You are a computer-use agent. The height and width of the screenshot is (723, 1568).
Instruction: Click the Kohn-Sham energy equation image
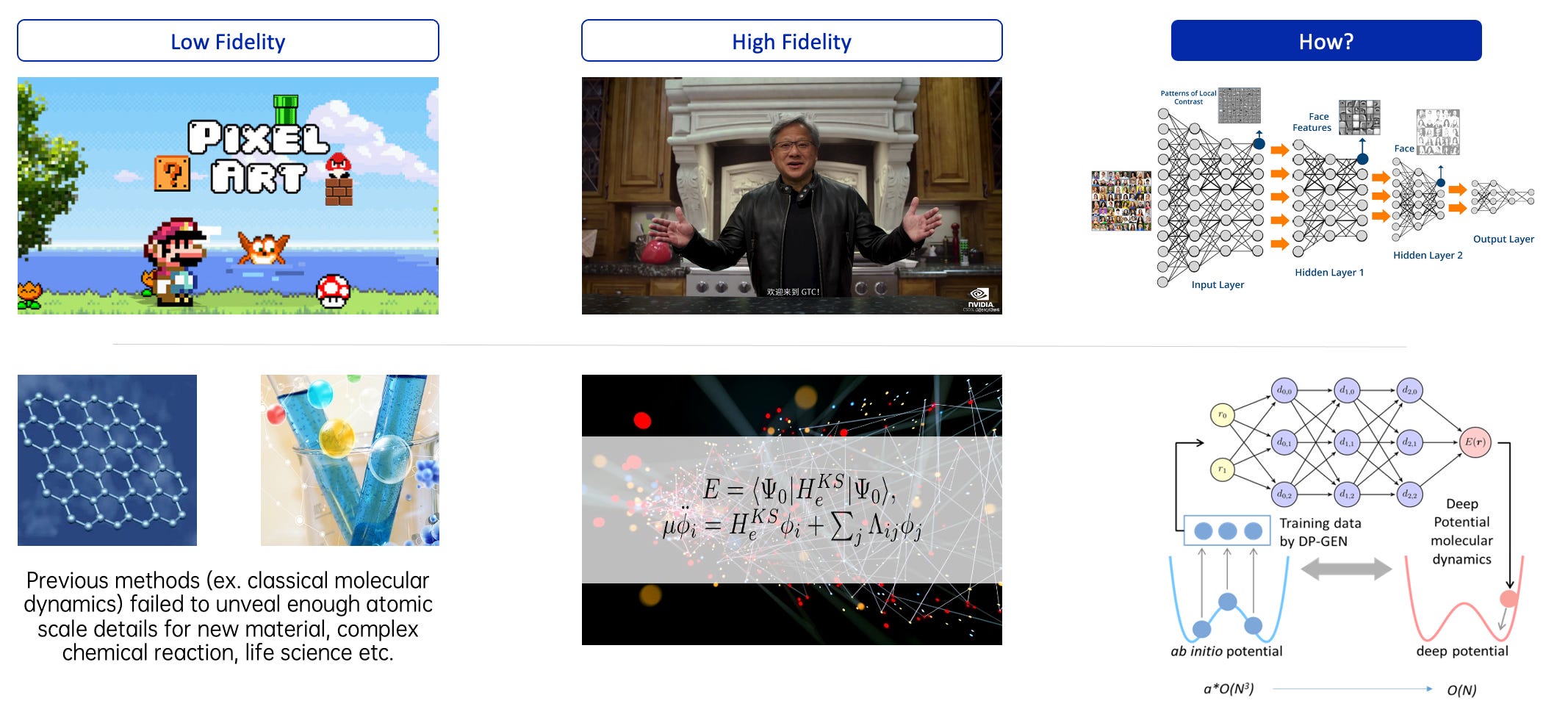791,510
